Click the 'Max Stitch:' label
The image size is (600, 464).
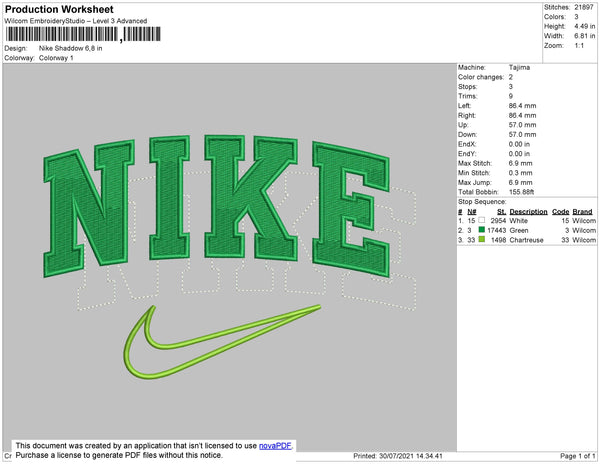(x=475, y=163)
